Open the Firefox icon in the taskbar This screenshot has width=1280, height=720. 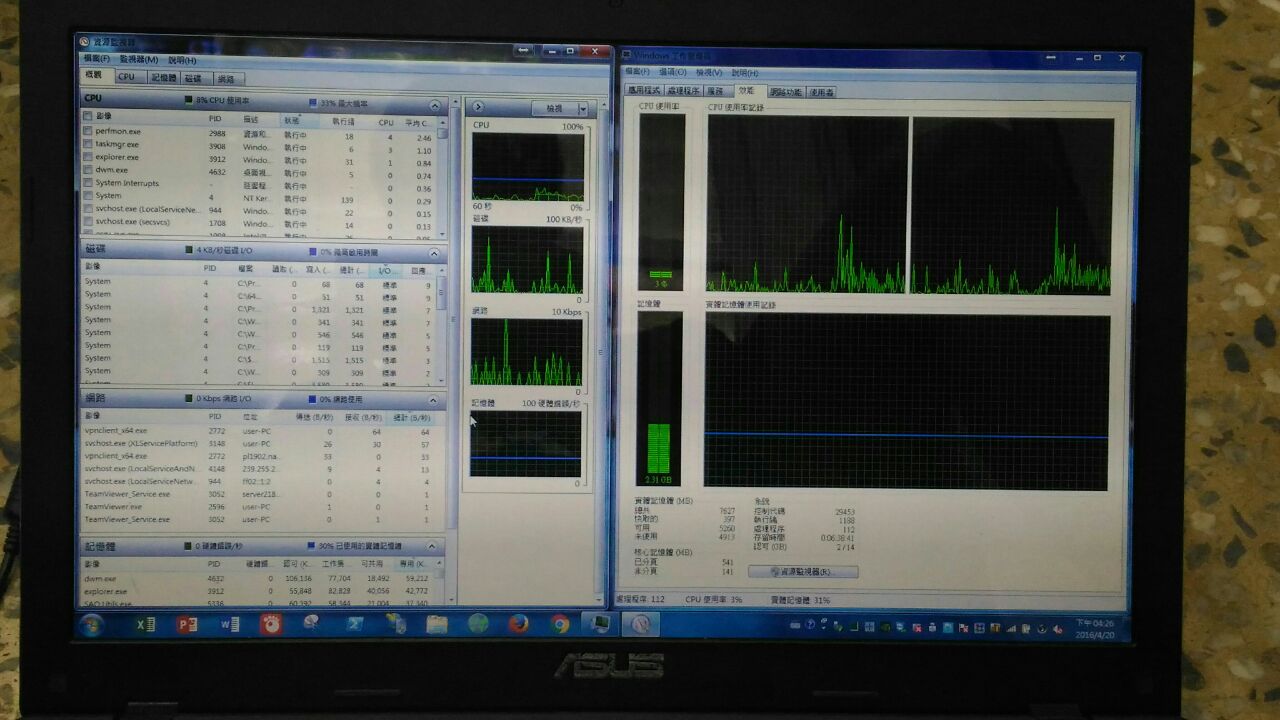point(518,624)
